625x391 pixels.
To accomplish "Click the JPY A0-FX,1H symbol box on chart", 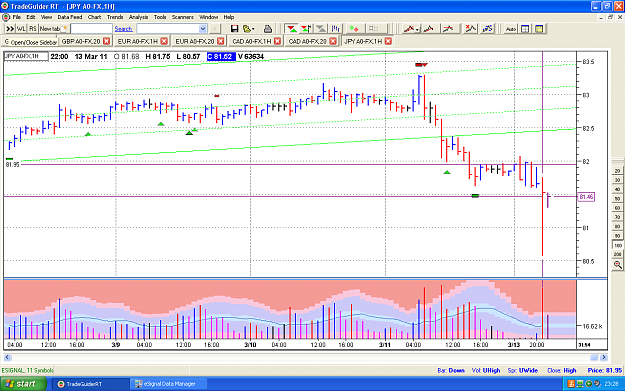I will 26,56.
